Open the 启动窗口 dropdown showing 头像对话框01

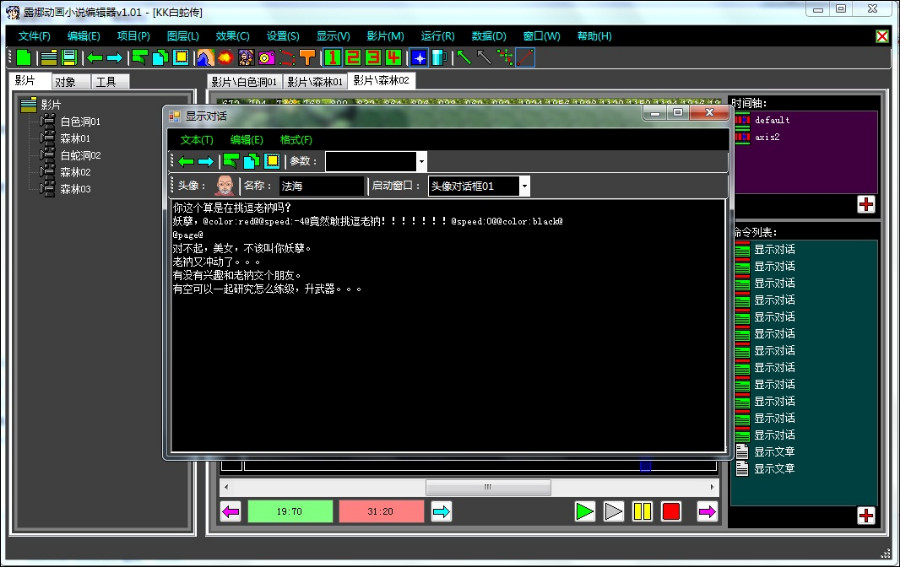click(x=524, y=186)
